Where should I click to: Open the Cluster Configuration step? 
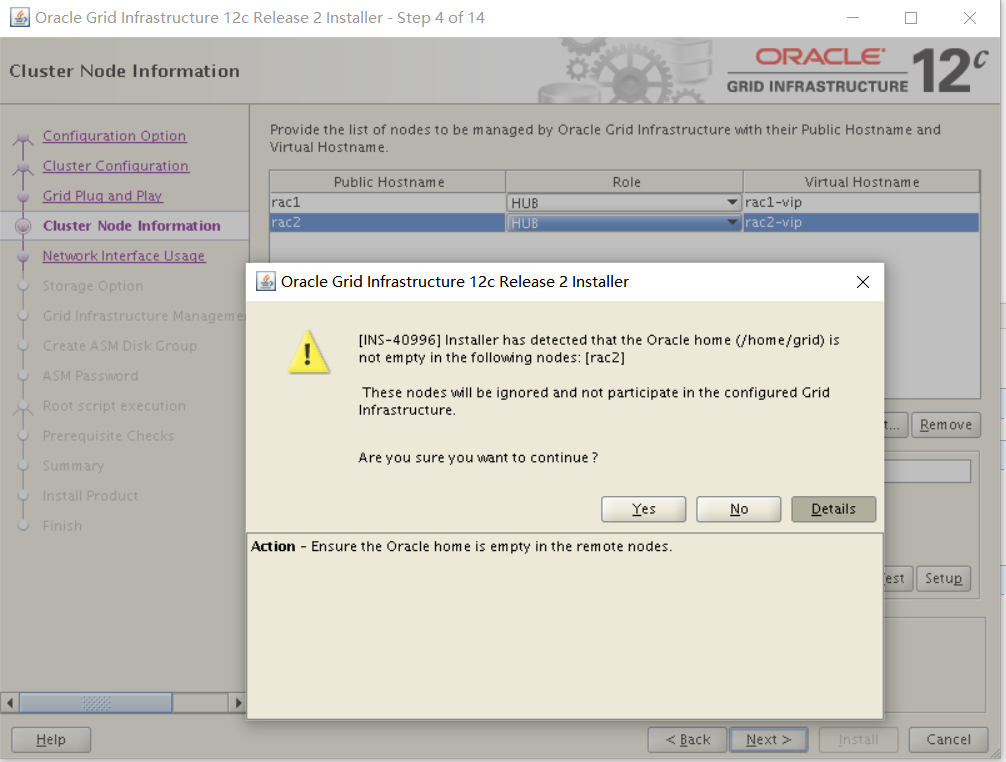pos(115,166)
